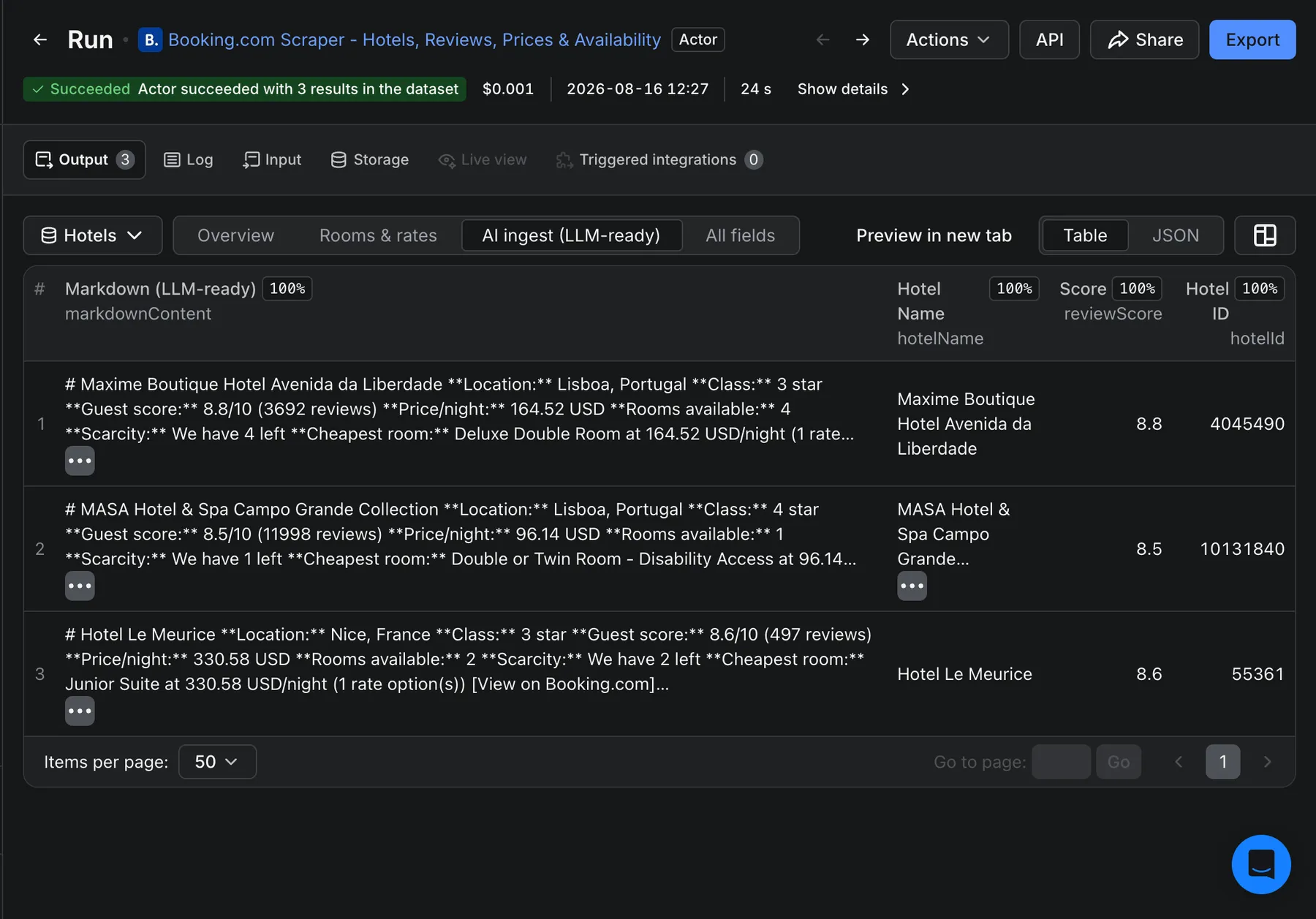
Task: Click hotel ID 10131840
Action: pos(1242,549)
